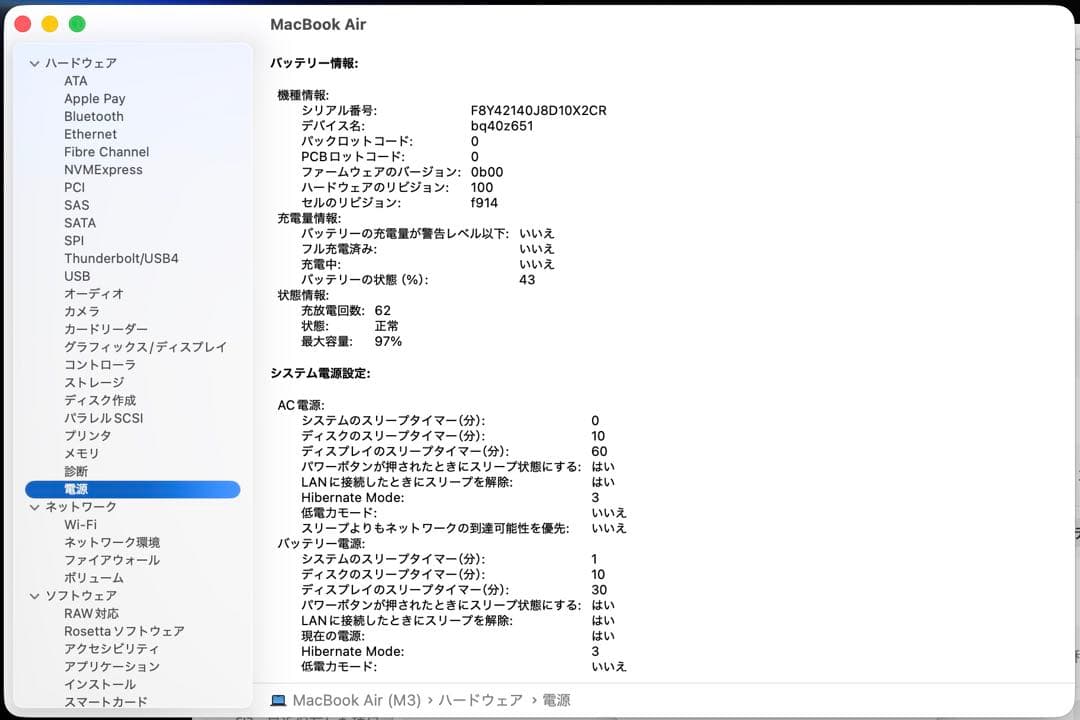Select Rosetta ソフトウェア item
The width and height of the screenshot is (1080, 720).
pyautogui.click(x=124, y=631)
